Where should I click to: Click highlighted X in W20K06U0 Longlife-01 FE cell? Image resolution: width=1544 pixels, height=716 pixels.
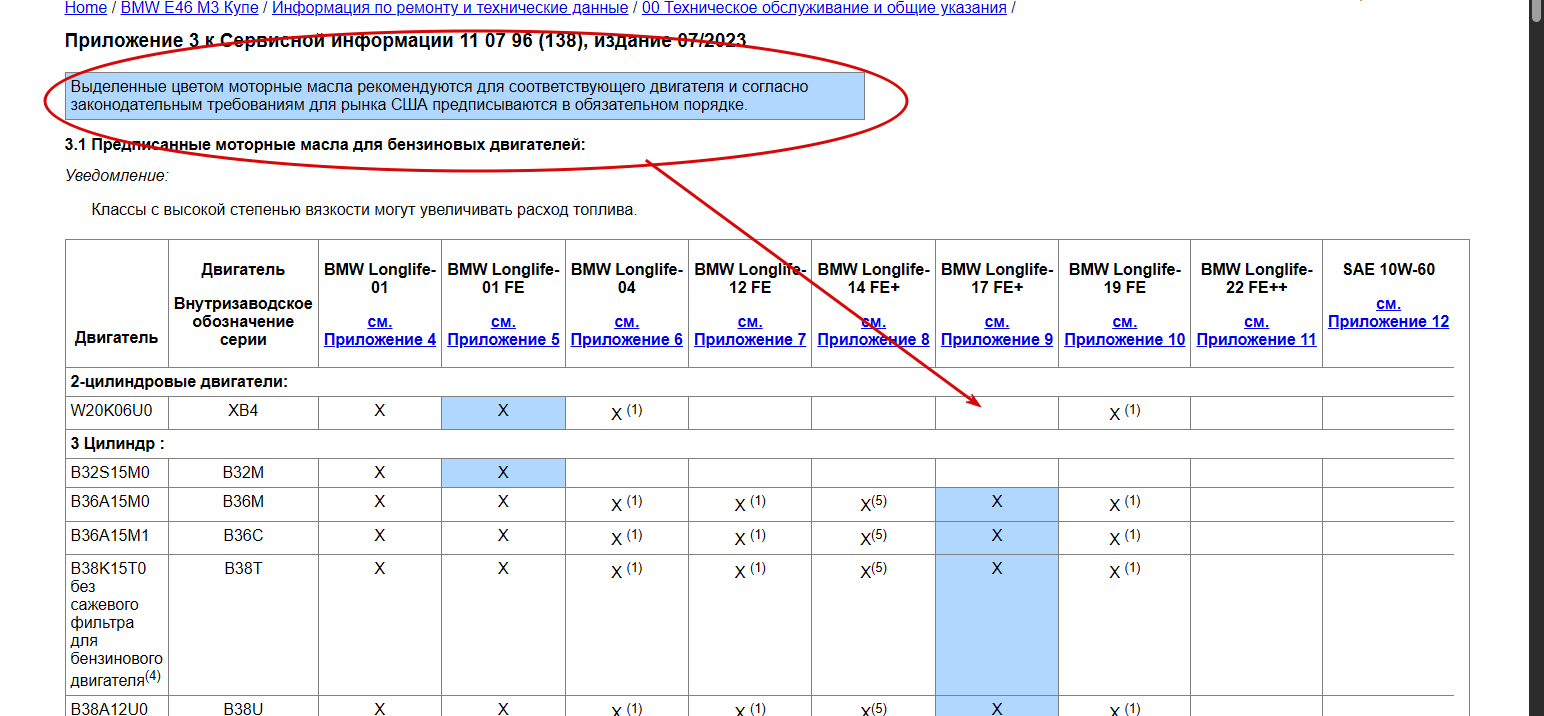click(503, 411)
